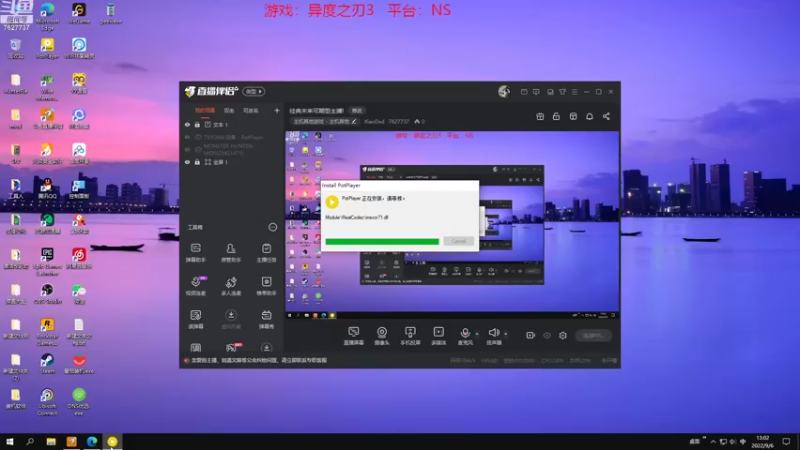
Task: Add the 多媒体 media source
Action: tap(439, 336)
